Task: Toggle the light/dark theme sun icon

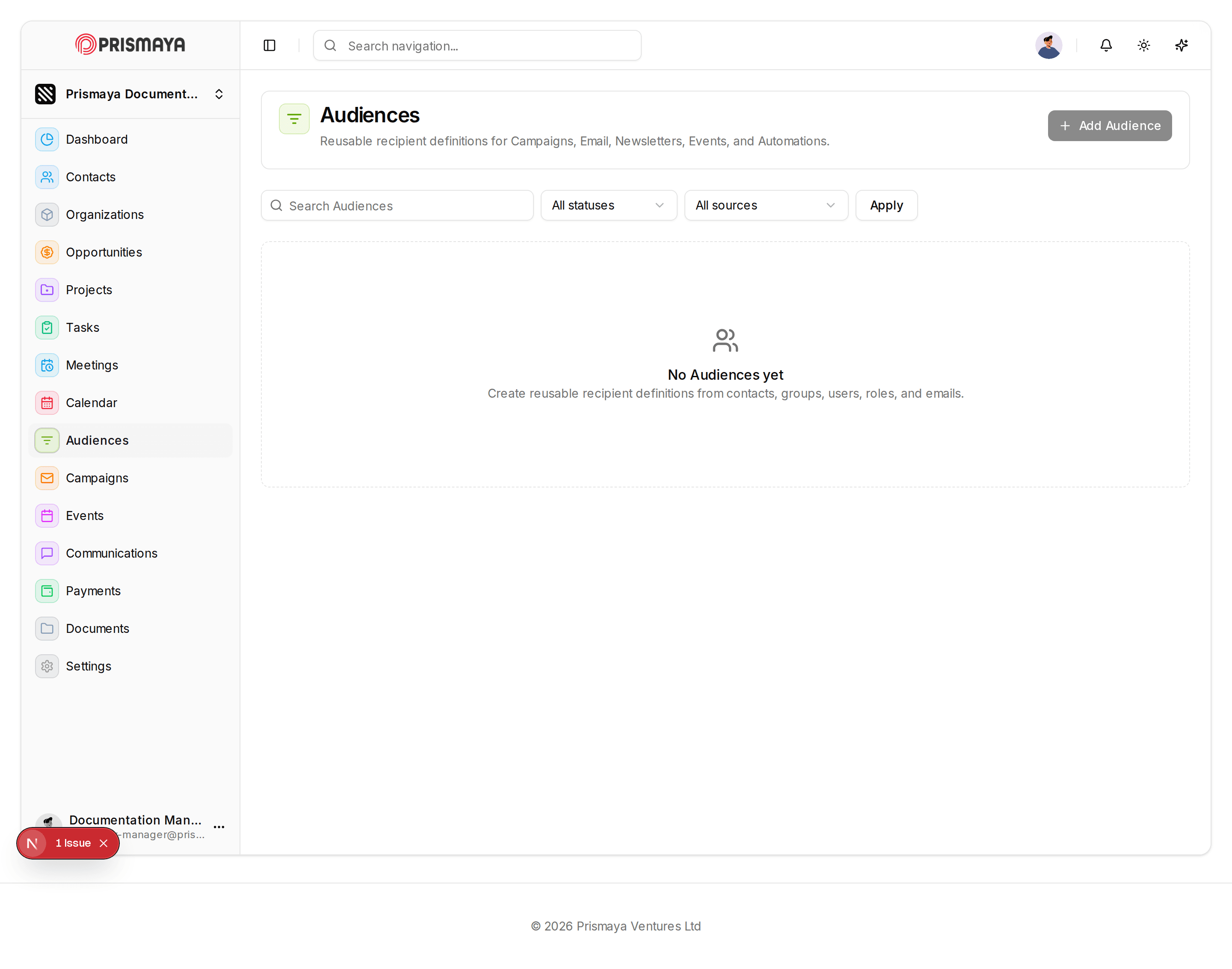Action: (1143, 45)
